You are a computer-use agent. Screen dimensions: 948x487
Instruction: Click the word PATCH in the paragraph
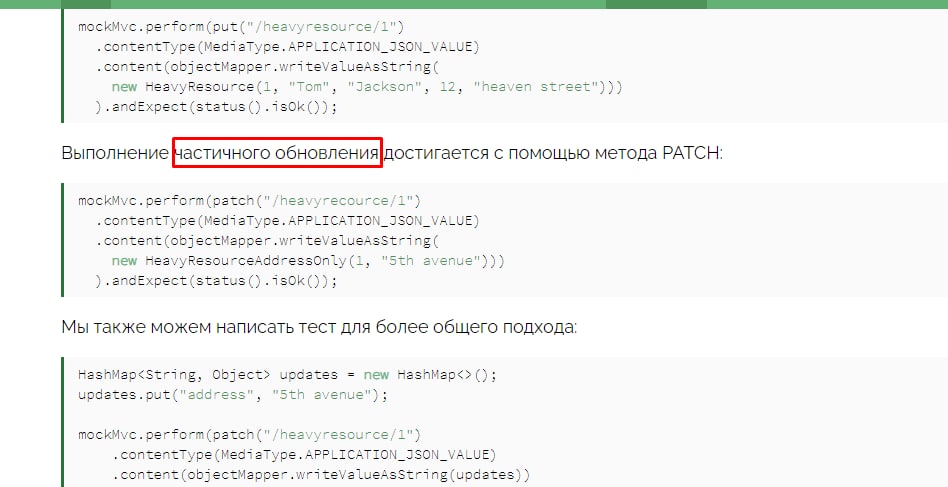690,153
